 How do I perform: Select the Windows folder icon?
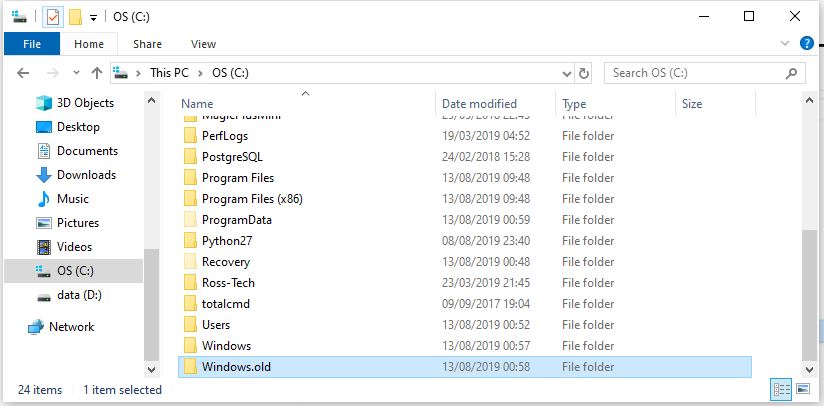point(190,346)
